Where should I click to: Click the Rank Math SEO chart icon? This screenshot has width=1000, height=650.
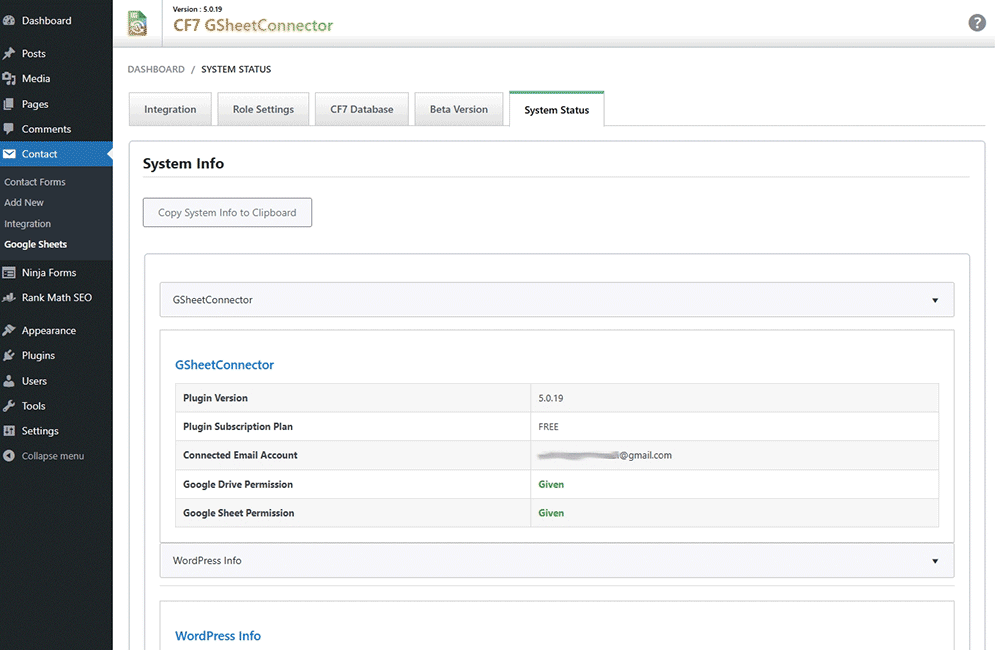[x=9, y=297]
